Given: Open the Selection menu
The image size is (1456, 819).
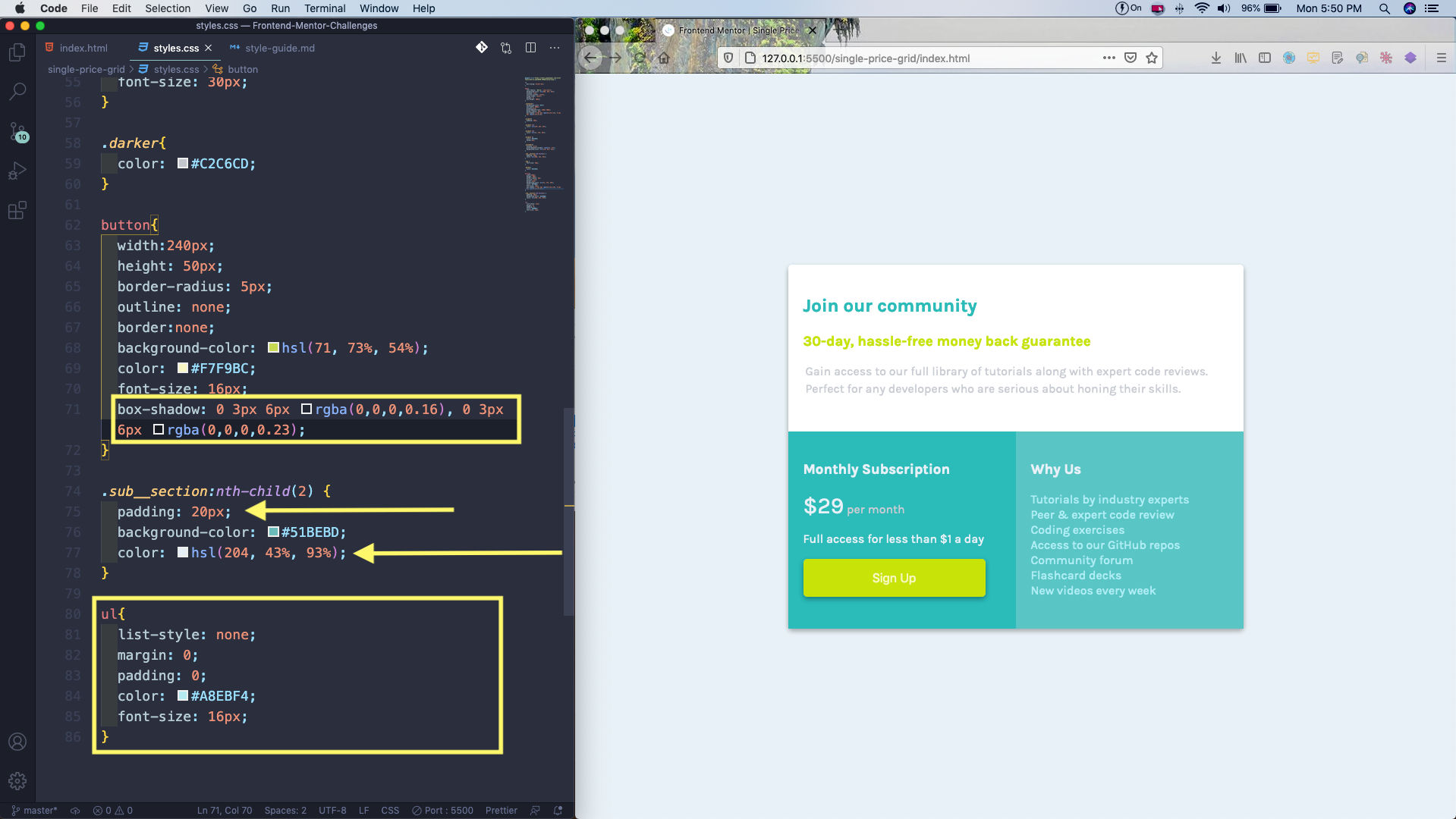Looking at the screenshot, I should coord(168,8).
